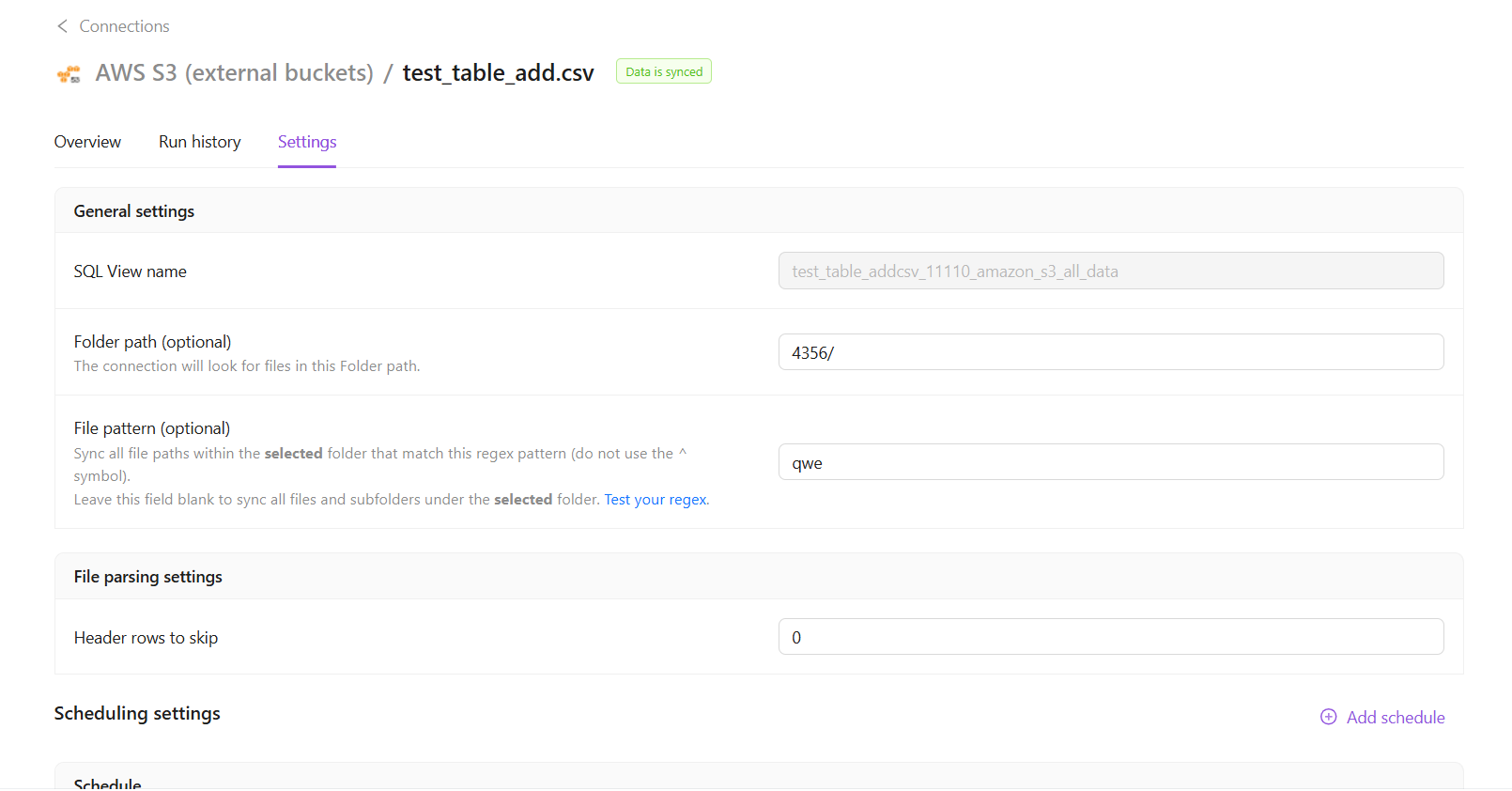Click the 'Data is synced' status badge

tap(663, 72)
